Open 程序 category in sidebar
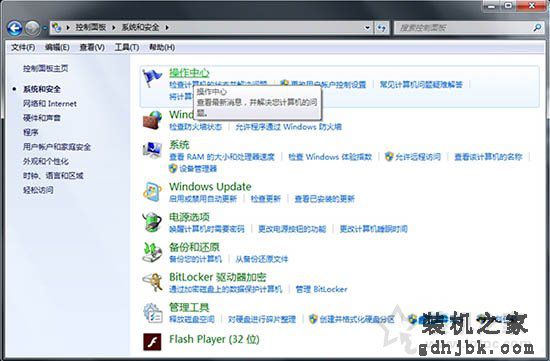The height and width of the screenshot is (361, 550). [31, 132]
